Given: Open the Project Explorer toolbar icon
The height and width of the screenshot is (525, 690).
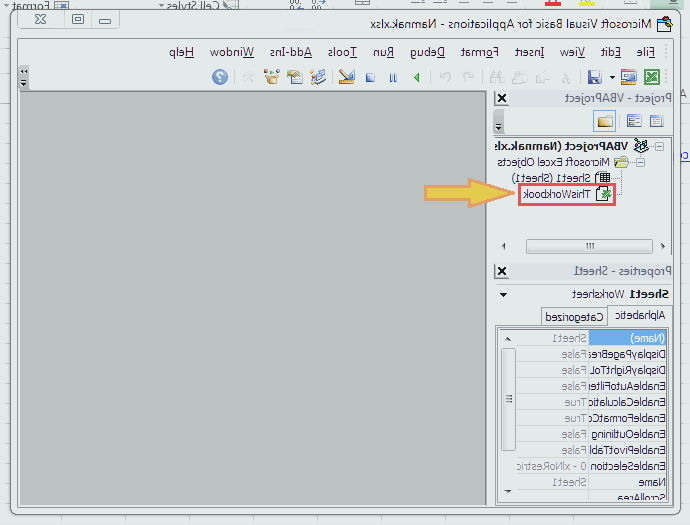Looking at the screenshot, I should 319,76.
